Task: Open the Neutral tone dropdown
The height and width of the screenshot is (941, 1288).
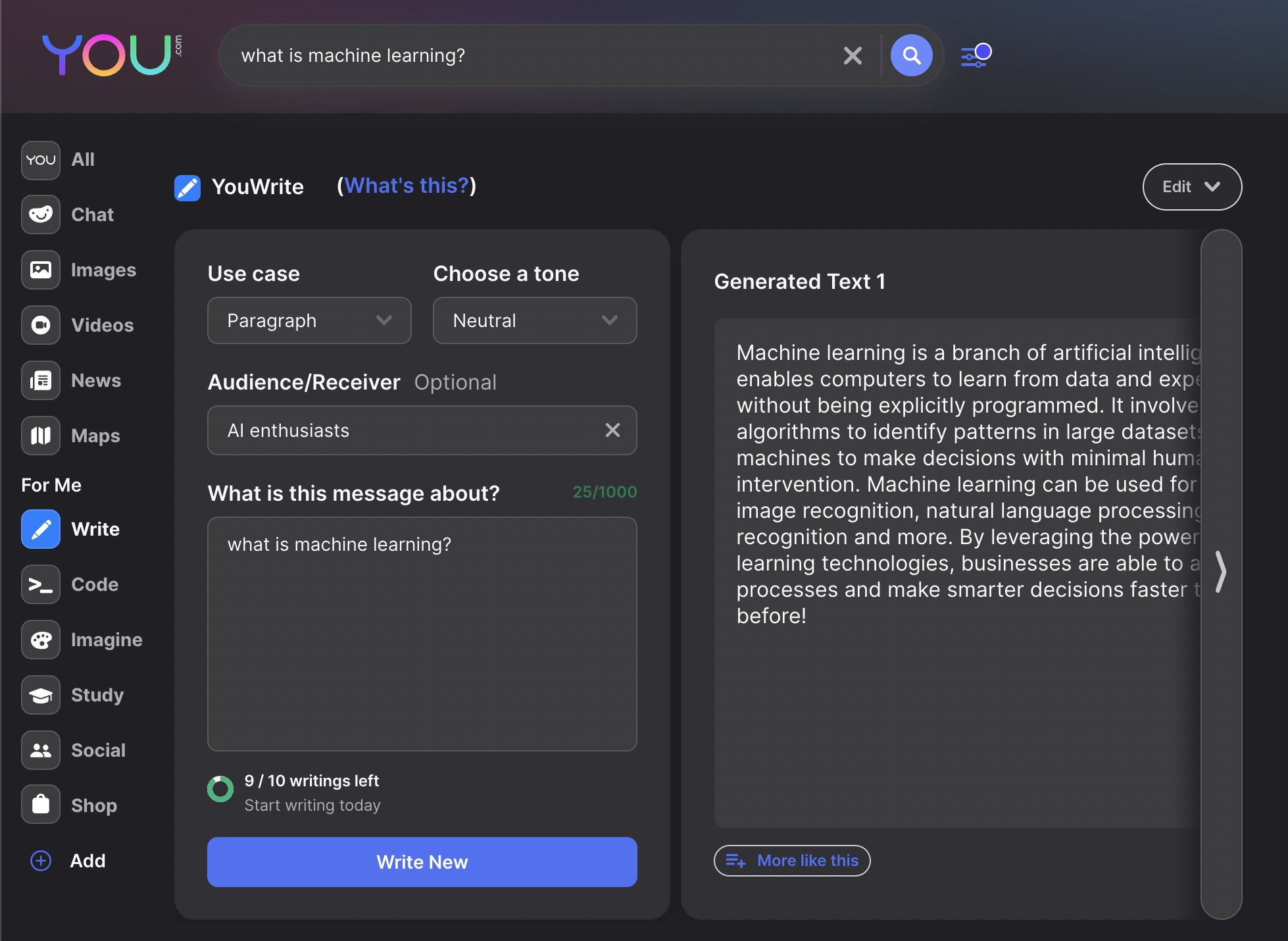Action: point(535,320)
